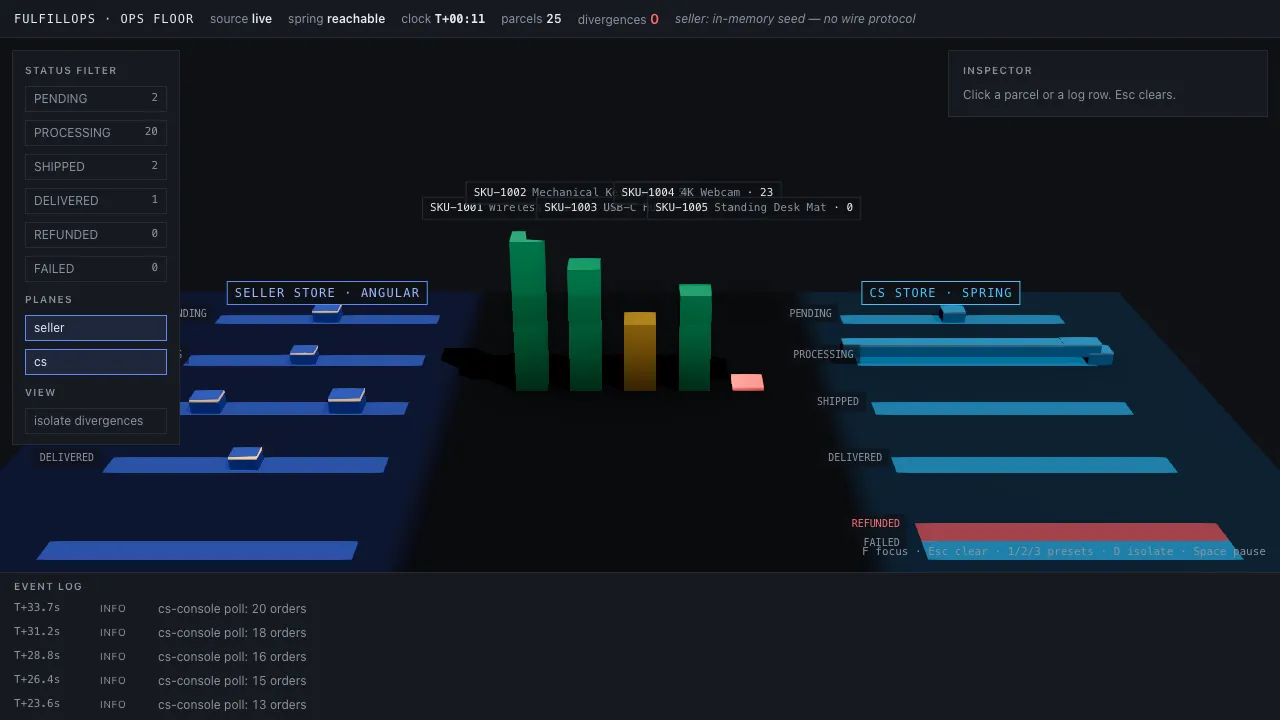This screenshot has width=1280, height=720.
Task: Click the "source live" indicator
Action: click(x=241, y=19)
